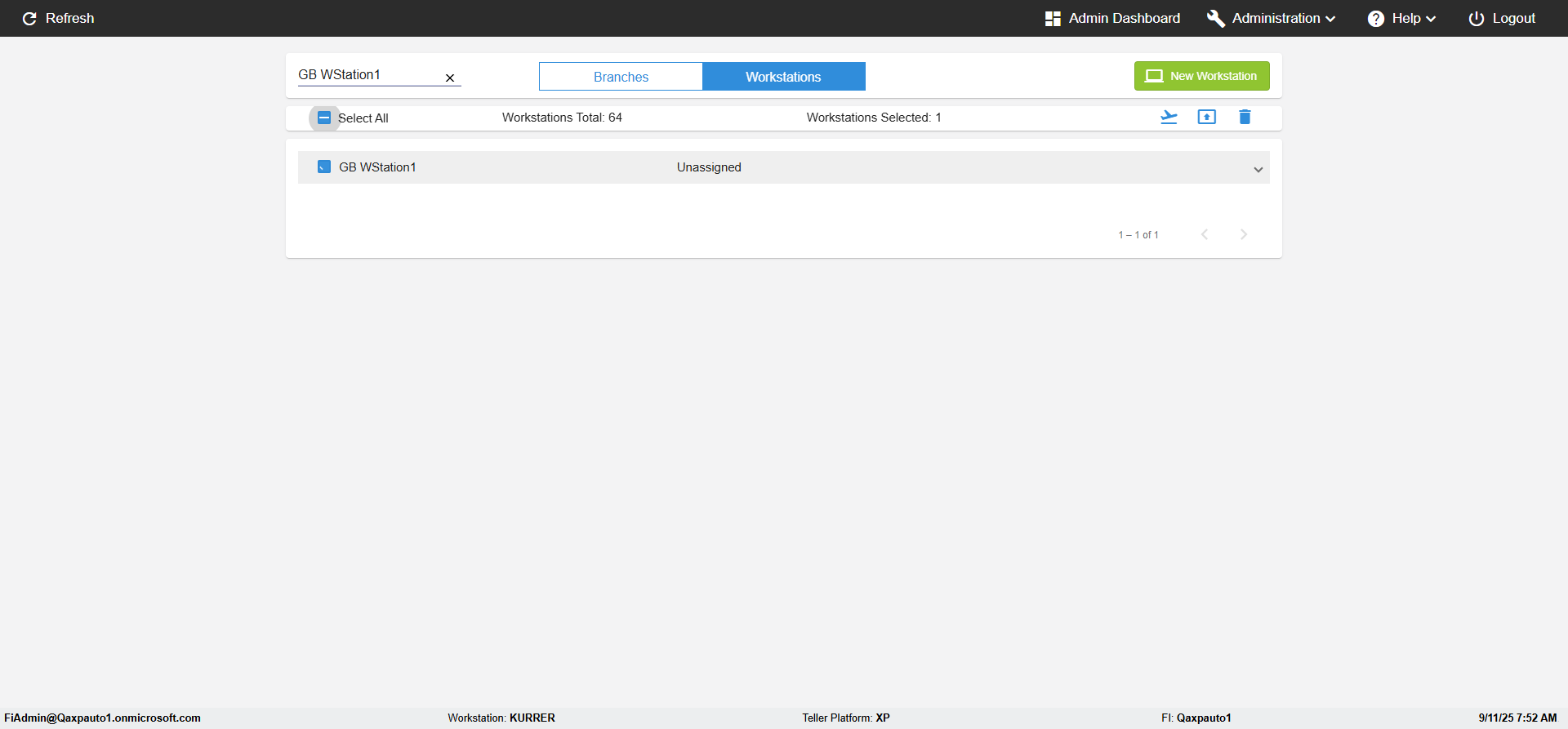Go to next page of results

(x=1244, y=234)
